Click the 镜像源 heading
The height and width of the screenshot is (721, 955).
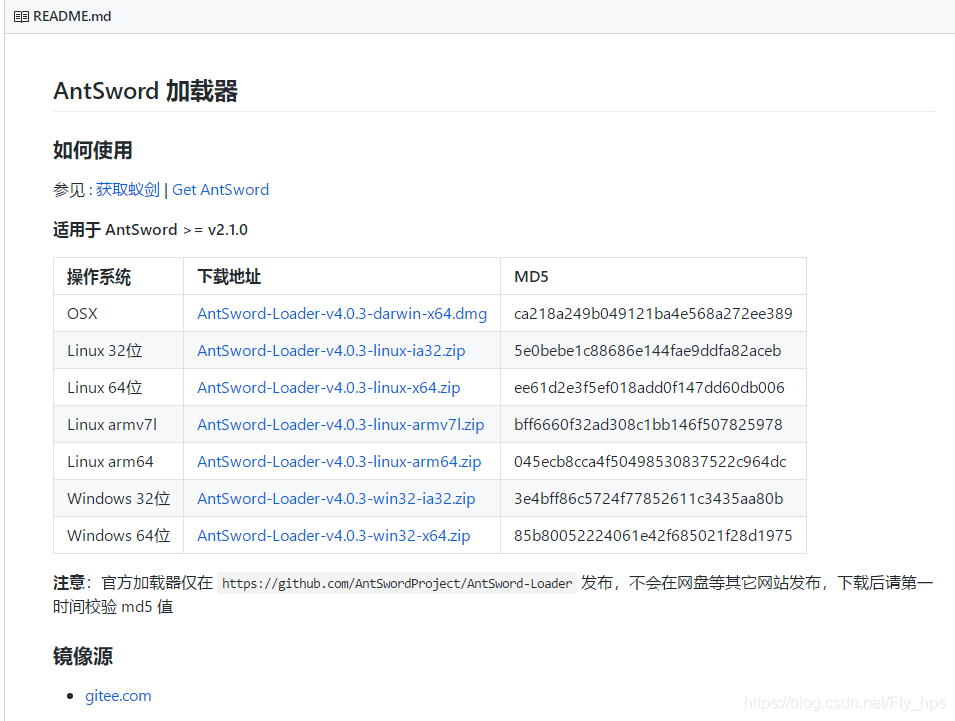pos(83,656)
